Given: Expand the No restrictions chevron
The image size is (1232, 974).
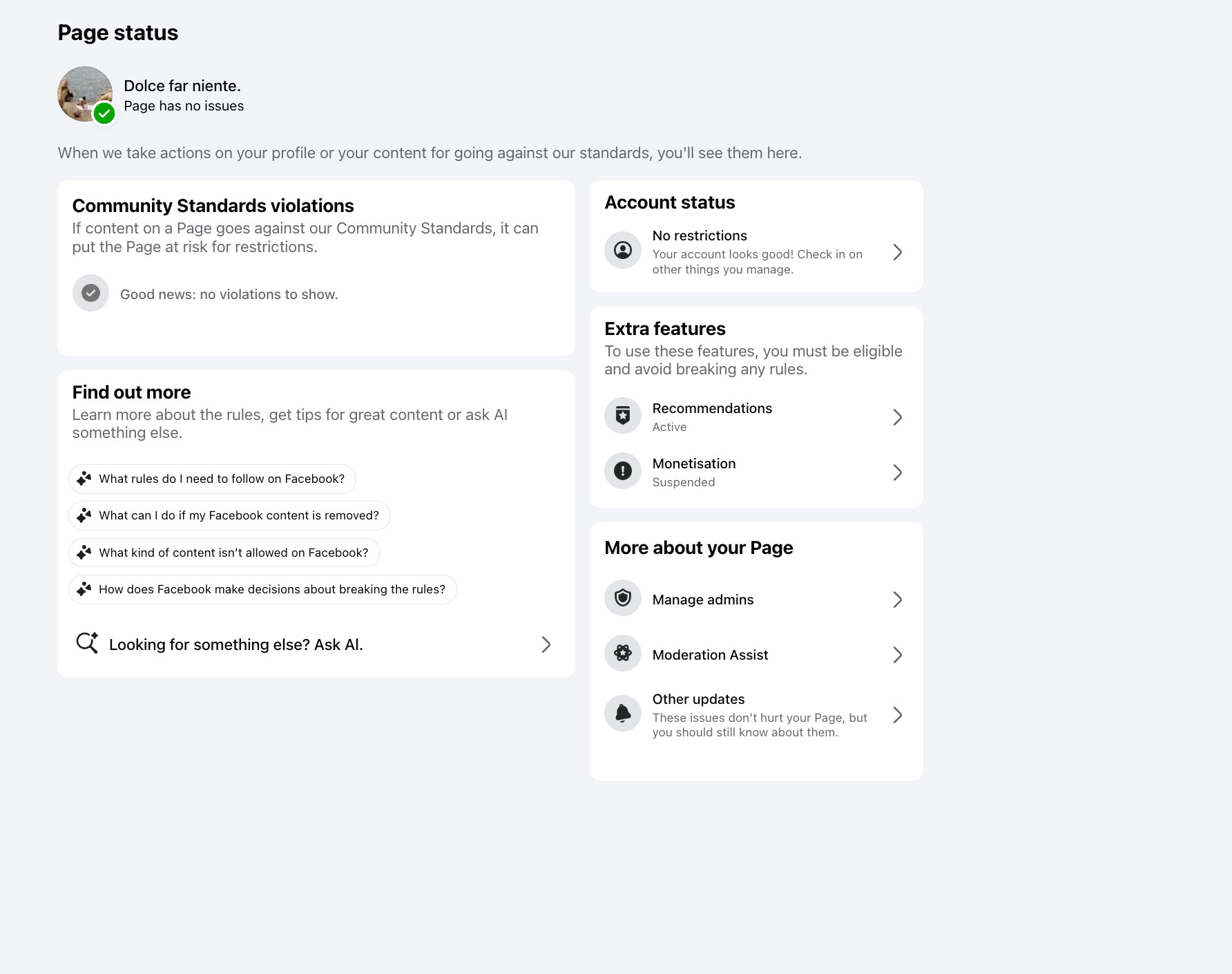Looking at the screenshot, I should coord(897,252).
